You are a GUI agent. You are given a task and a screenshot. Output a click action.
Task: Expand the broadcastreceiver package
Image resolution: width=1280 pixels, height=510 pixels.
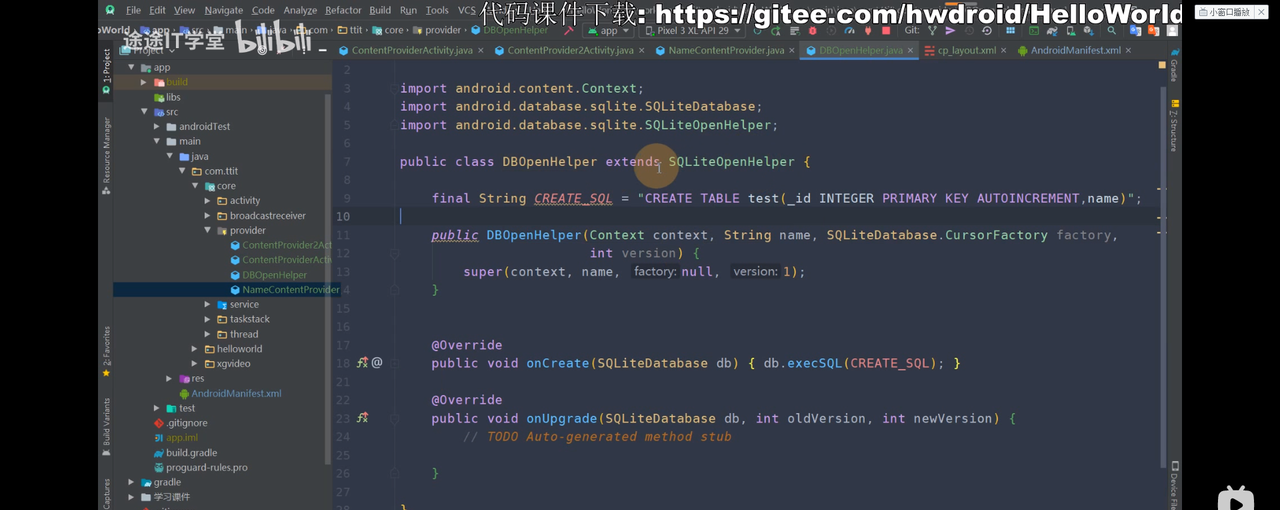[x=208, y=216]
